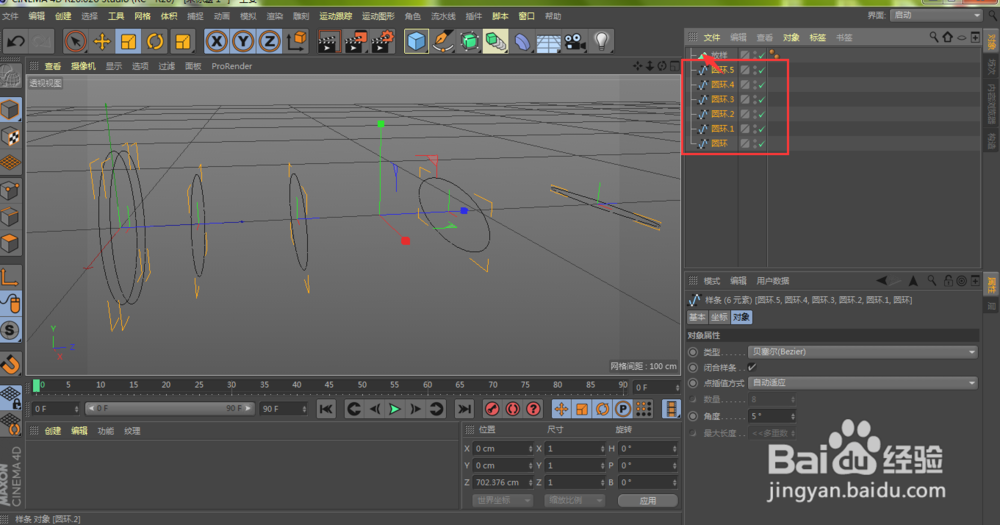Open the blue deformer bend icon
The width and height of the screenshot is (1000, 525).
point(522,42)
